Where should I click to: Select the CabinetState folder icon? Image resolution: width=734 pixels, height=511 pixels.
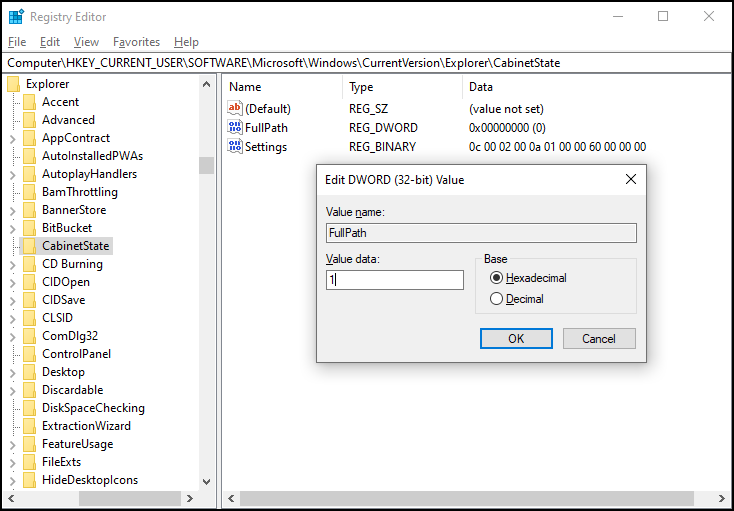(29, 246)
